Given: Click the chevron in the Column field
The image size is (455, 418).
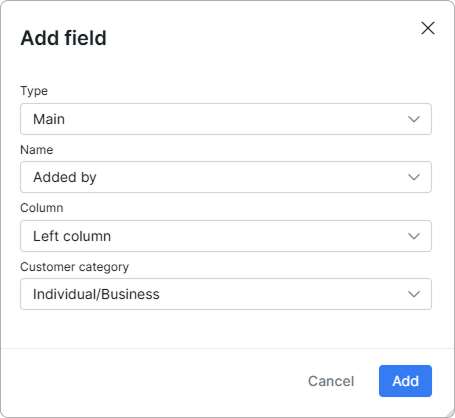Looking at the screenshot, I should point(414,236).
